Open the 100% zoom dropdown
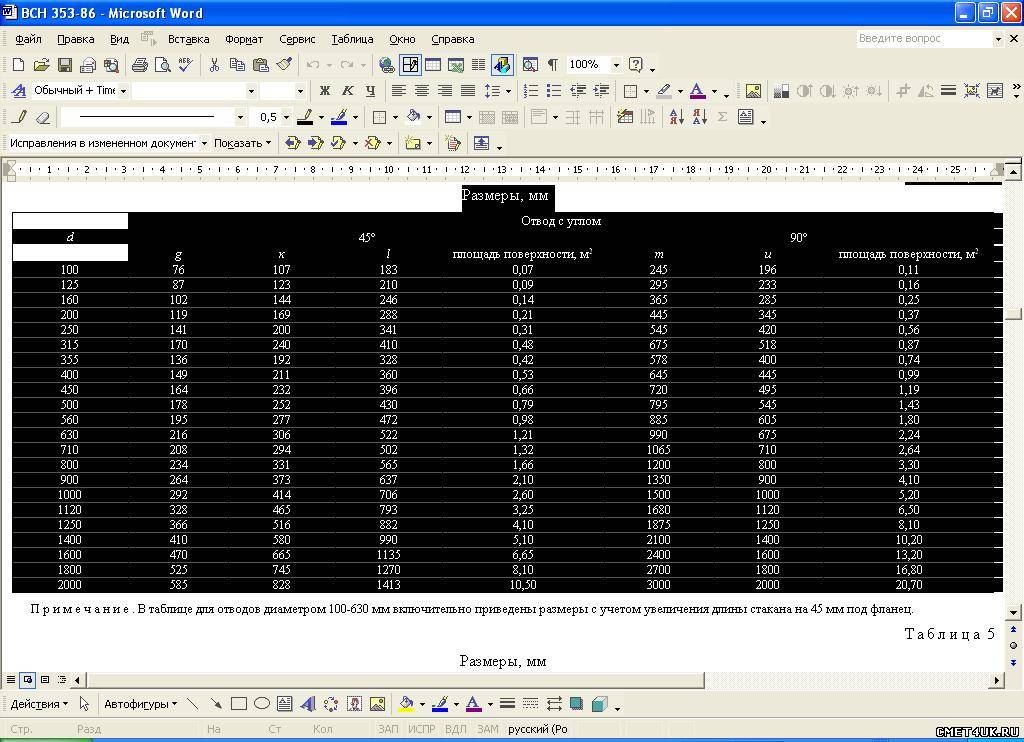The image size is (1024, 742). [616, 65]
